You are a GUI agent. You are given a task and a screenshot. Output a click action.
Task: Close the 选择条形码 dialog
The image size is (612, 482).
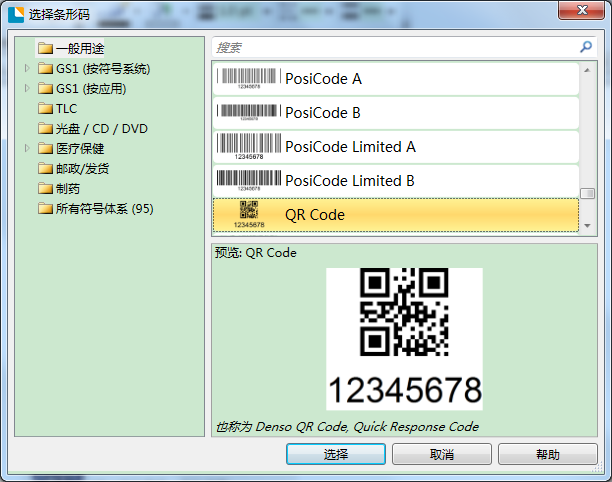[582, 10]
